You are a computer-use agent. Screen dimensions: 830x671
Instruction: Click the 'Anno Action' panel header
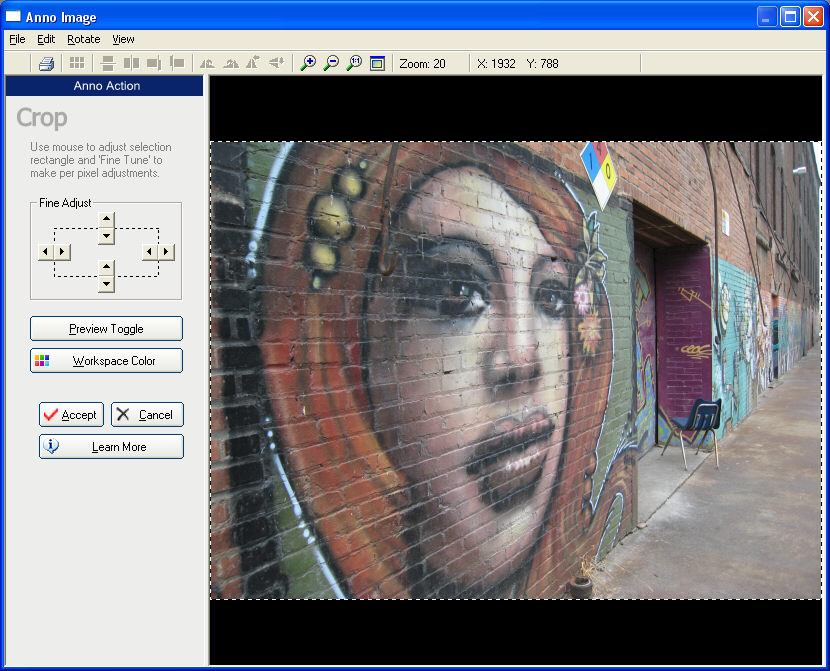click(x=104, y=86)
